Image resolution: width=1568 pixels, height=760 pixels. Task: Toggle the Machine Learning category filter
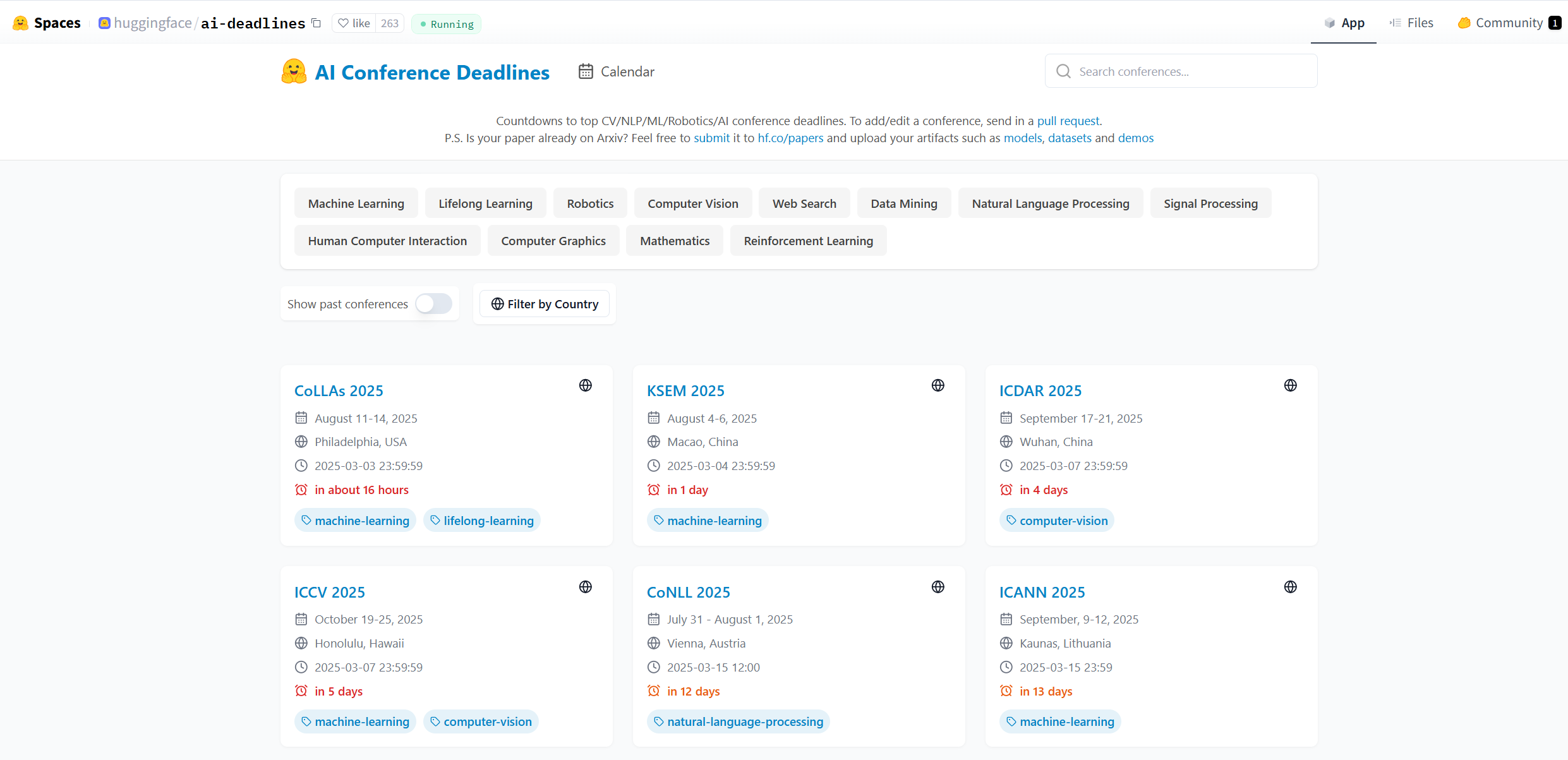[356, 203]
